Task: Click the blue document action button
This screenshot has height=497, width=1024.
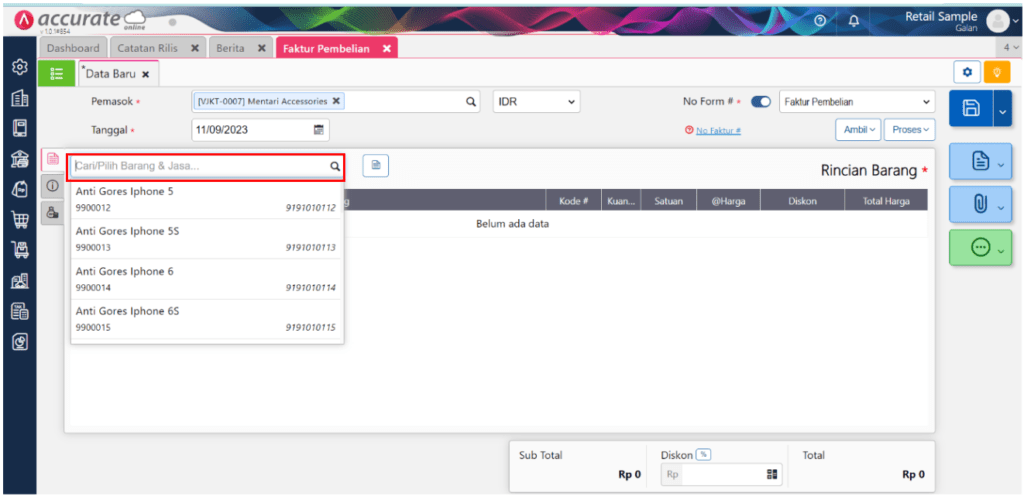Action: (980, 161)
